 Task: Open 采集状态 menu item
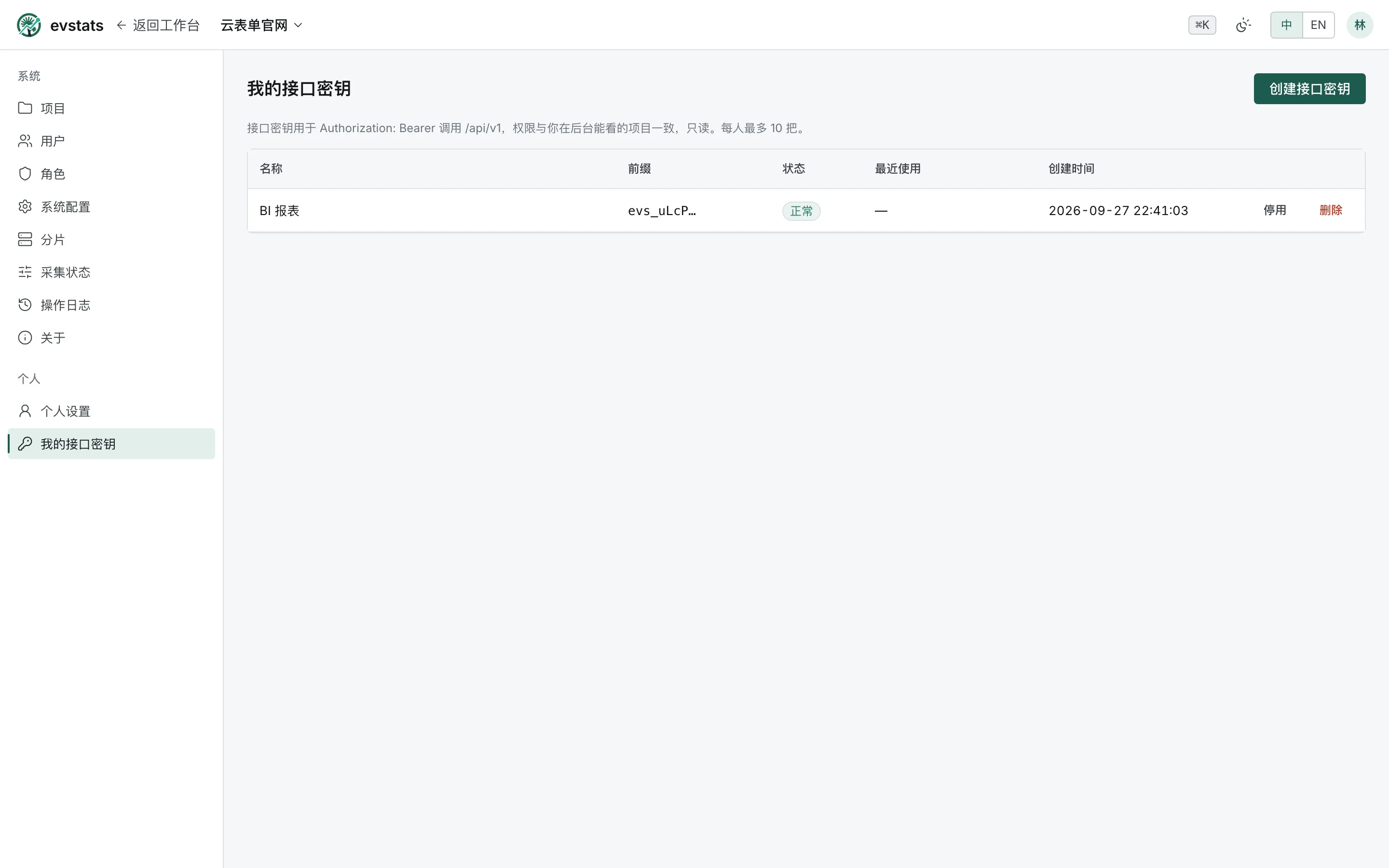click(111, 271)
